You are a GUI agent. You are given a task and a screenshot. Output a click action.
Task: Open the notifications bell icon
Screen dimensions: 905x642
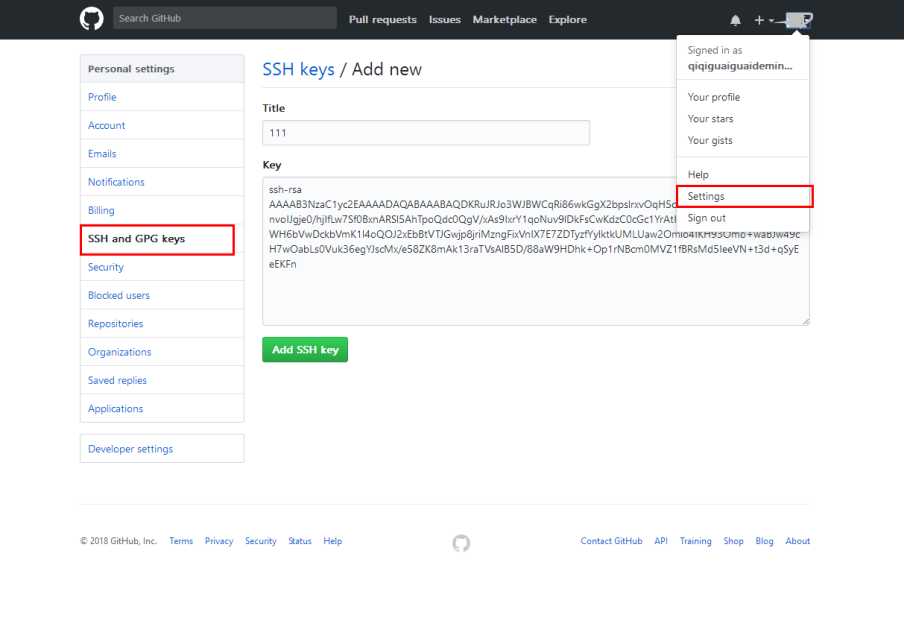tap(735, 20)
